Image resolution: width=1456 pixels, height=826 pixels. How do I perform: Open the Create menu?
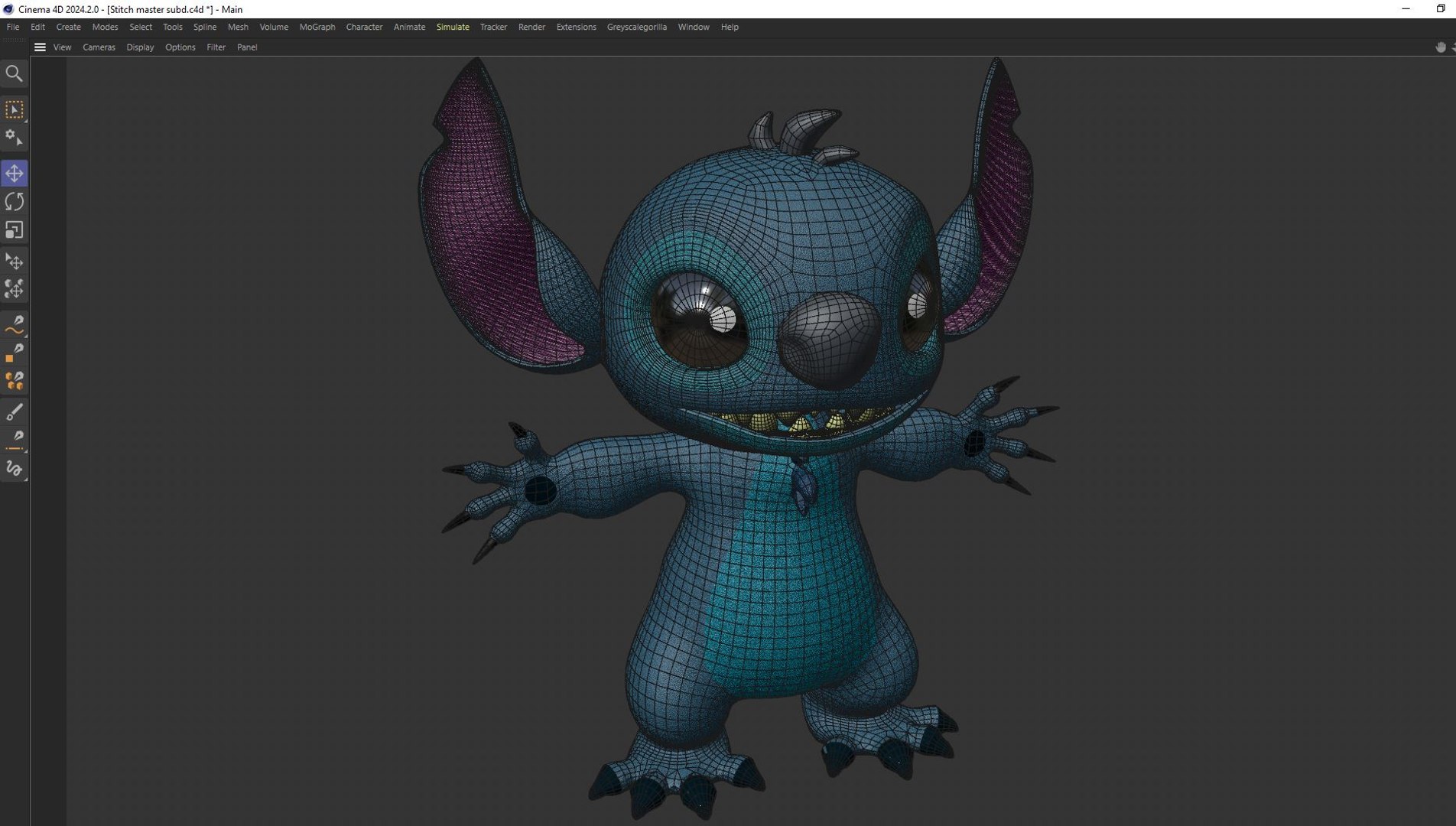coord(68,27)
